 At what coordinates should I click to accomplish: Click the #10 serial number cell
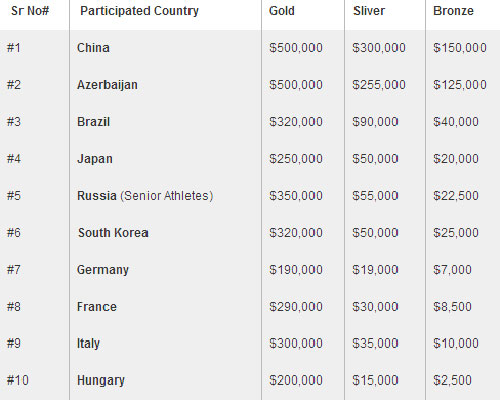tap(18, 380)
